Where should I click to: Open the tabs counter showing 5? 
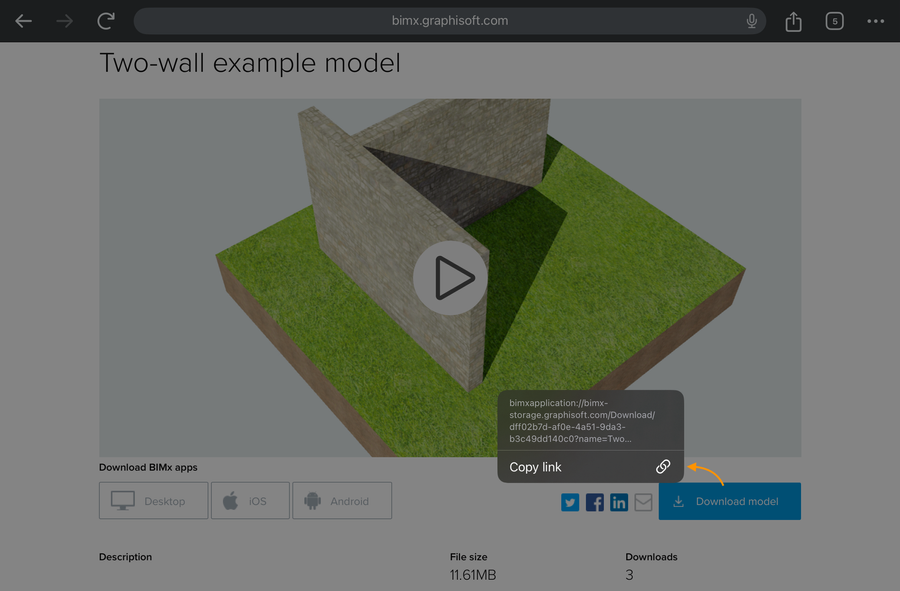835,21
